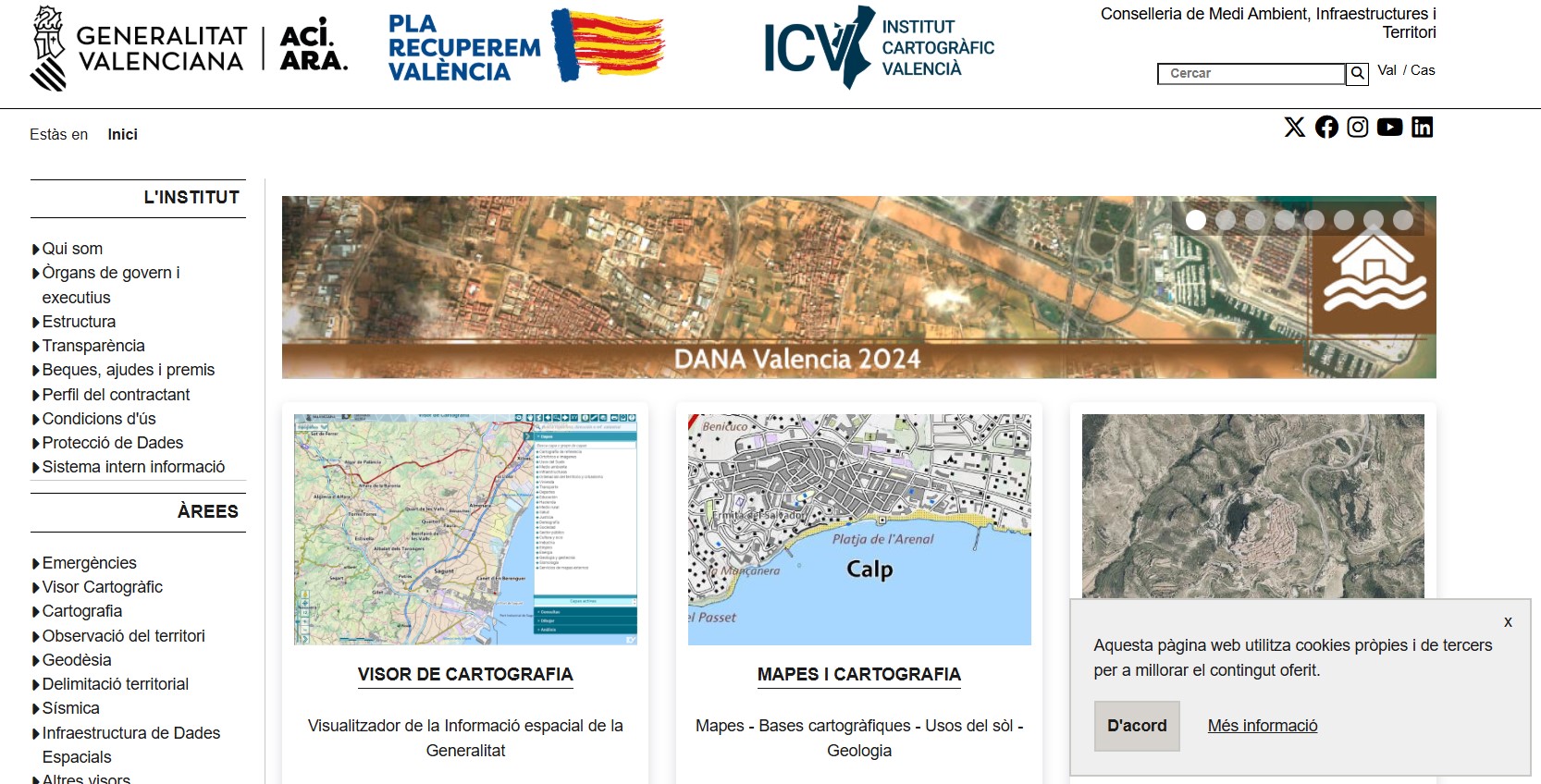
Task: Open the Pla Recuperem València logo
Action: point(526,46)
